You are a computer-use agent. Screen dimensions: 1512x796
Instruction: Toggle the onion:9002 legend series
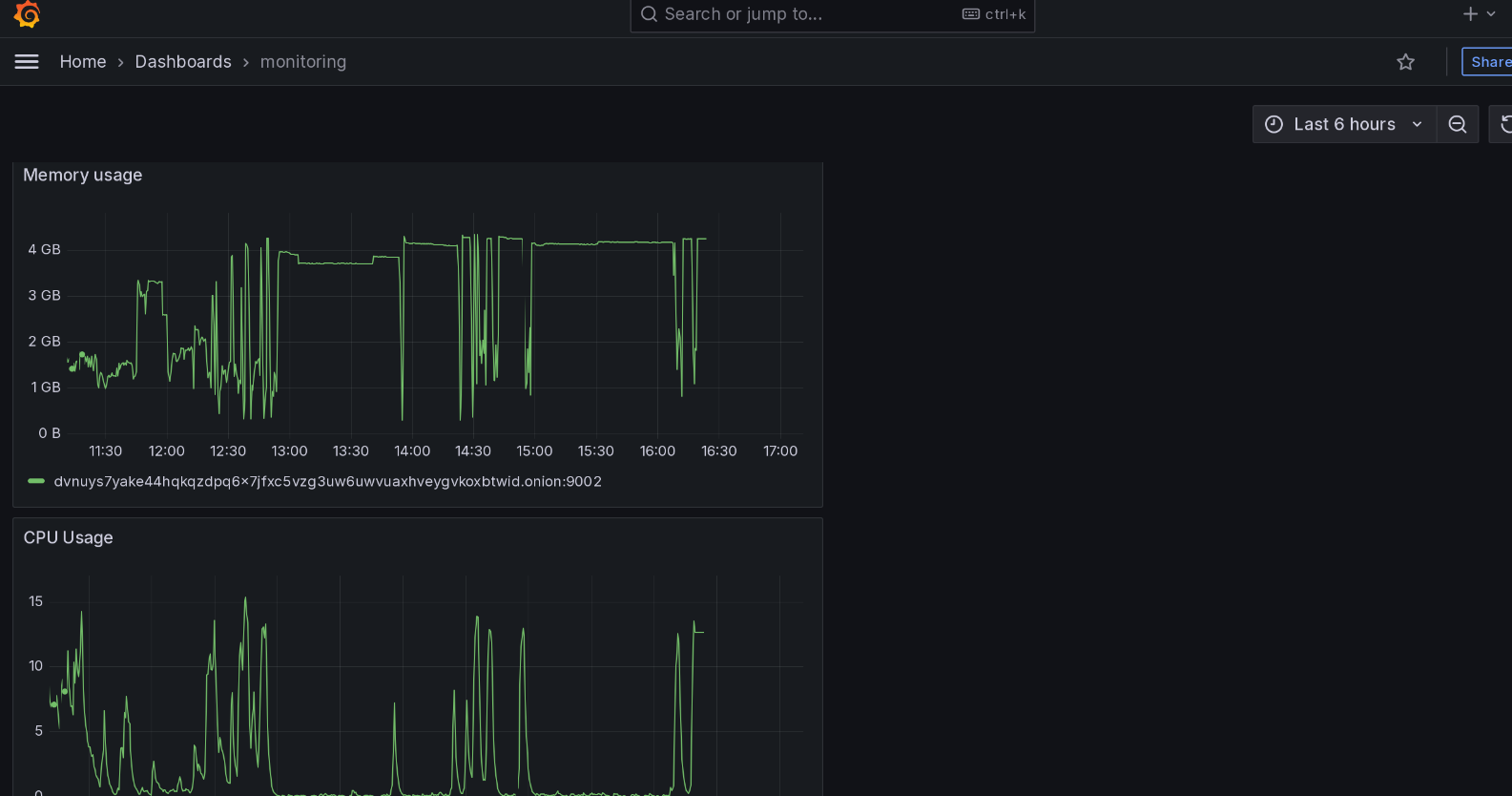[x=327, y=481]
